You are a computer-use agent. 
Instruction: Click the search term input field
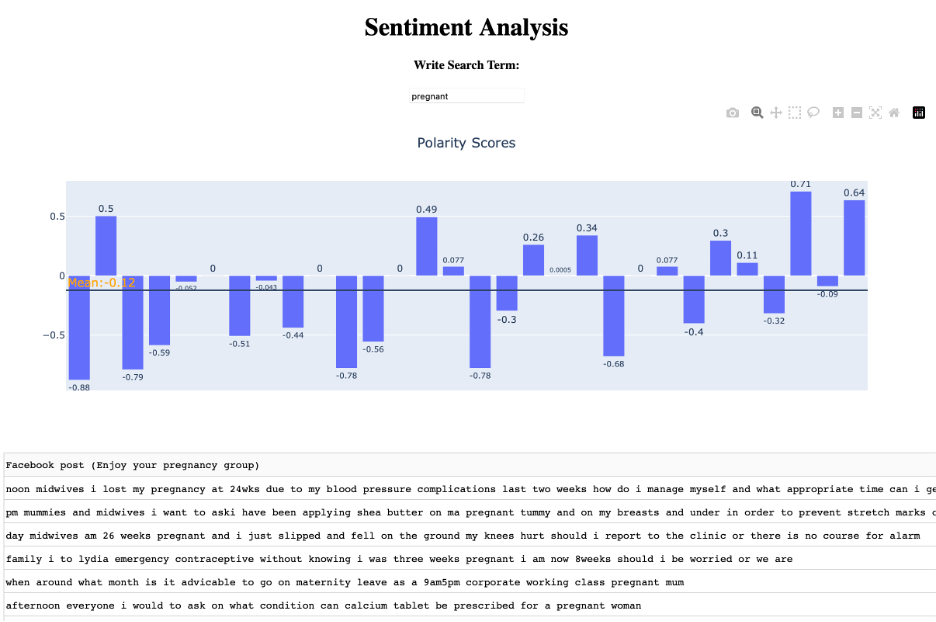coord(466,96)
